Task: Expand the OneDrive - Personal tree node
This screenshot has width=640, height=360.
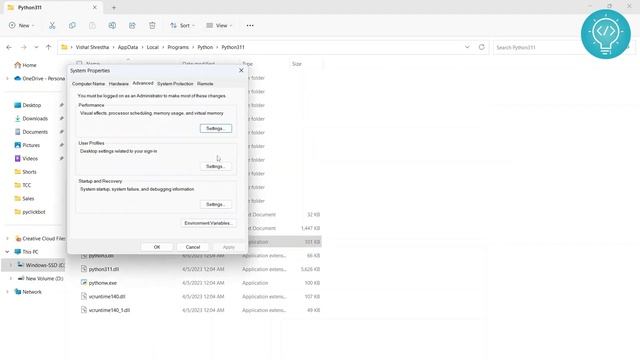Action: (7, 78)
